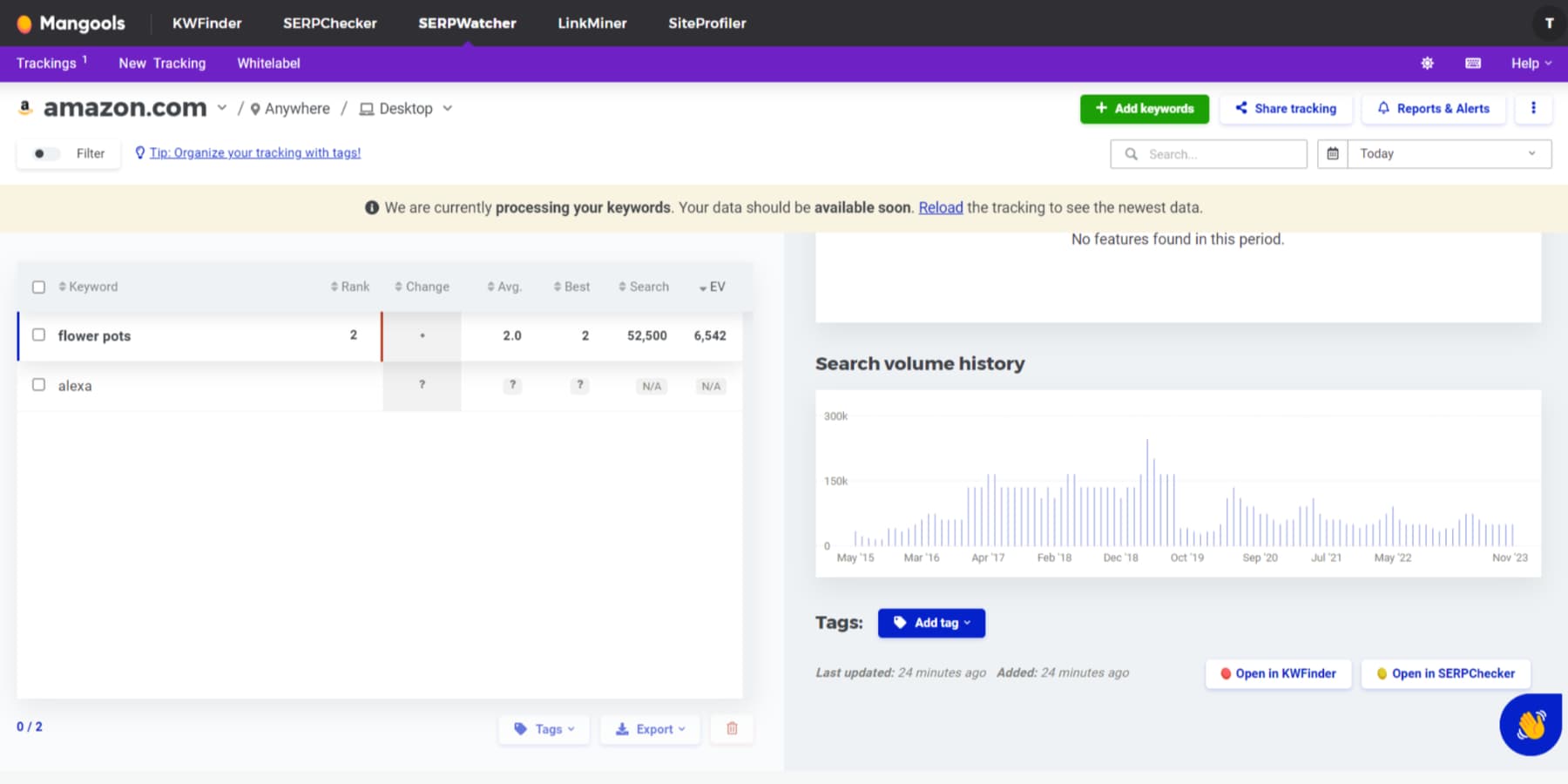
Task: Click the Reload tracking link
Action: click(940, 207)
